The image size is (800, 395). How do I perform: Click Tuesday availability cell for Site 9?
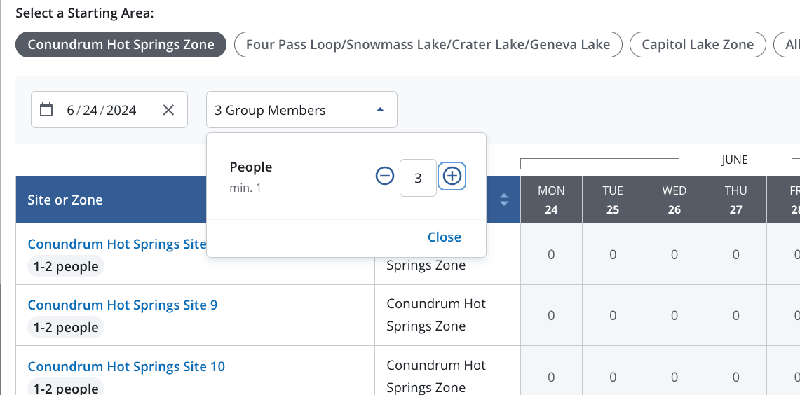[x=613, y=315]
